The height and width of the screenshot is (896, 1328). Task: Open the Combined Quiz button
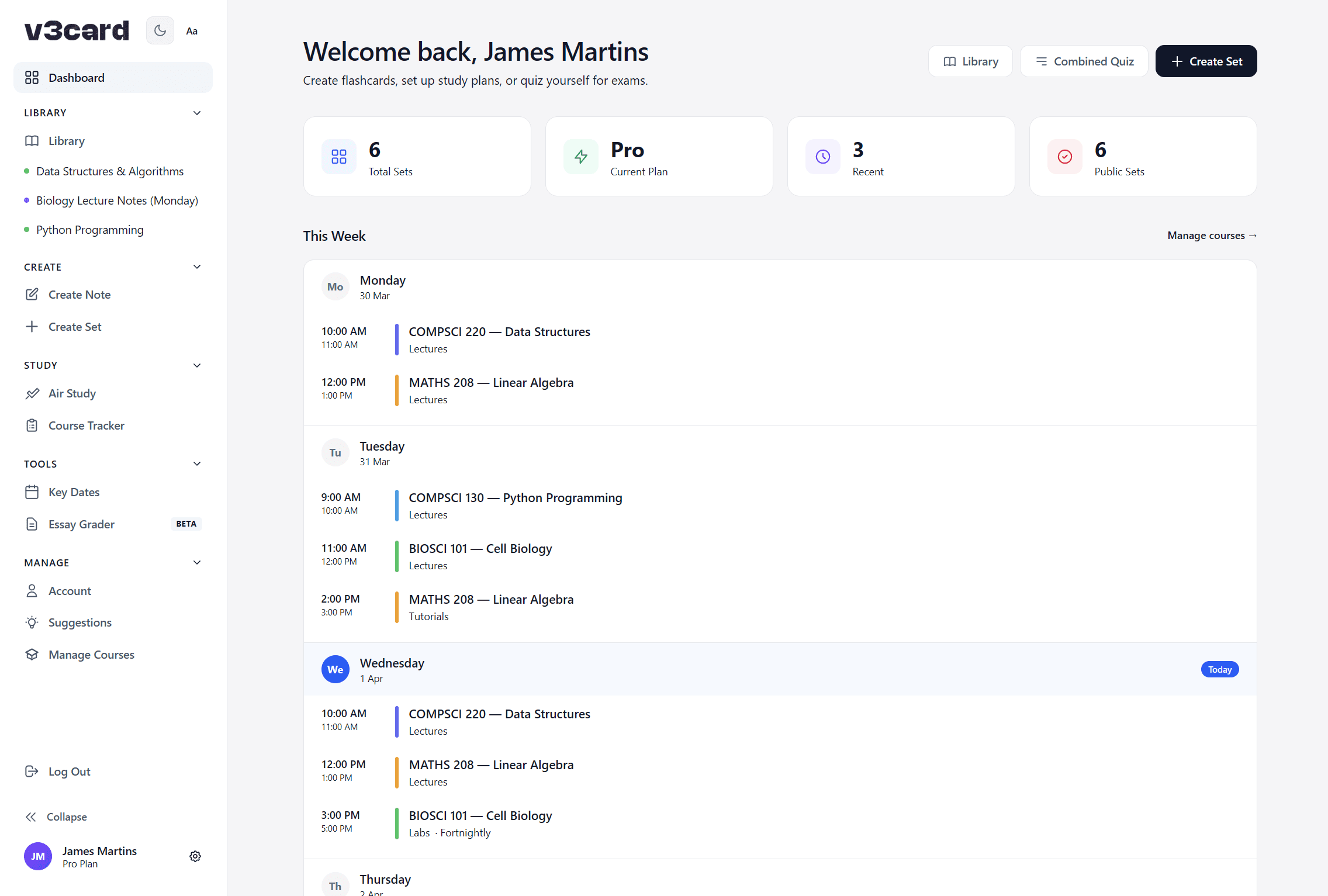pos(1084,61)
